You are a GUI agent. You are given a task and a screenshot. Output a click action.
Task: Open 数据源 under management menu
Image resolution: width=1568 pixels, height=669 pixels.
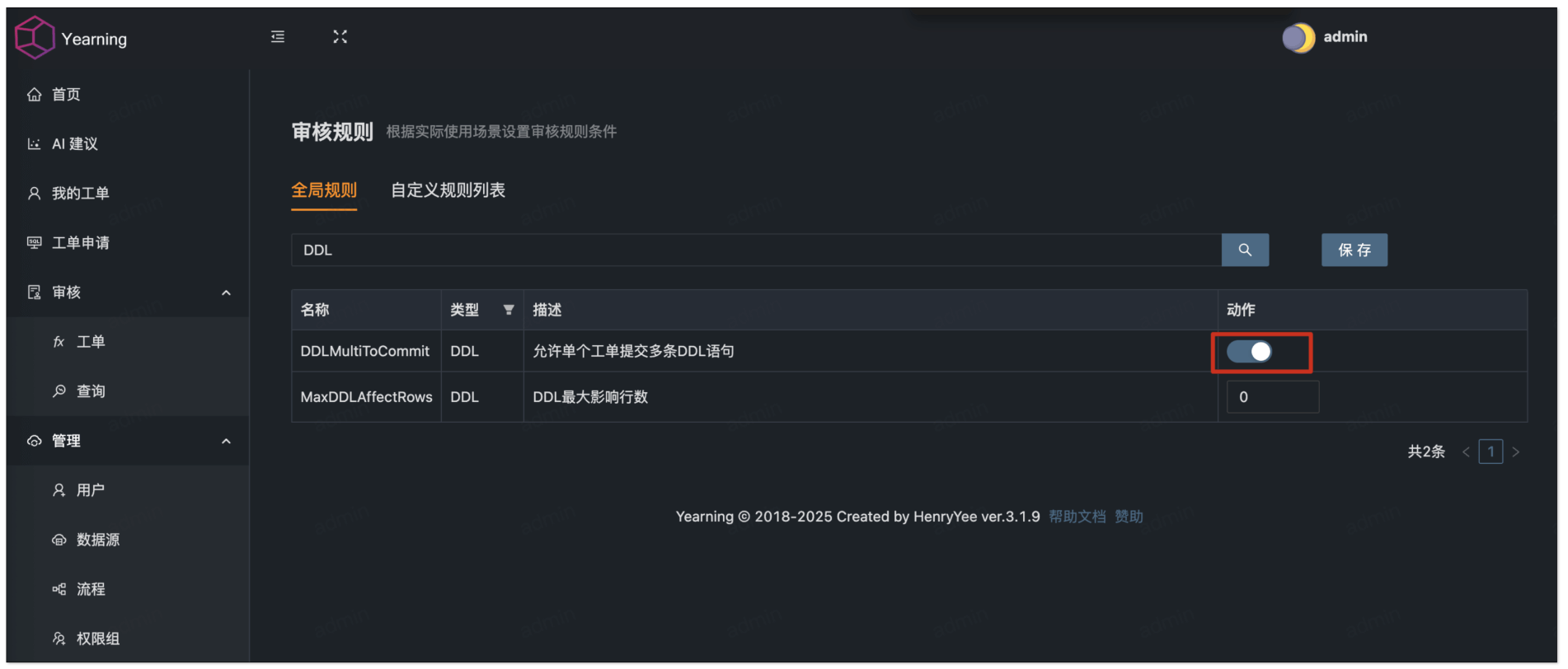click(x=97, y=540)
